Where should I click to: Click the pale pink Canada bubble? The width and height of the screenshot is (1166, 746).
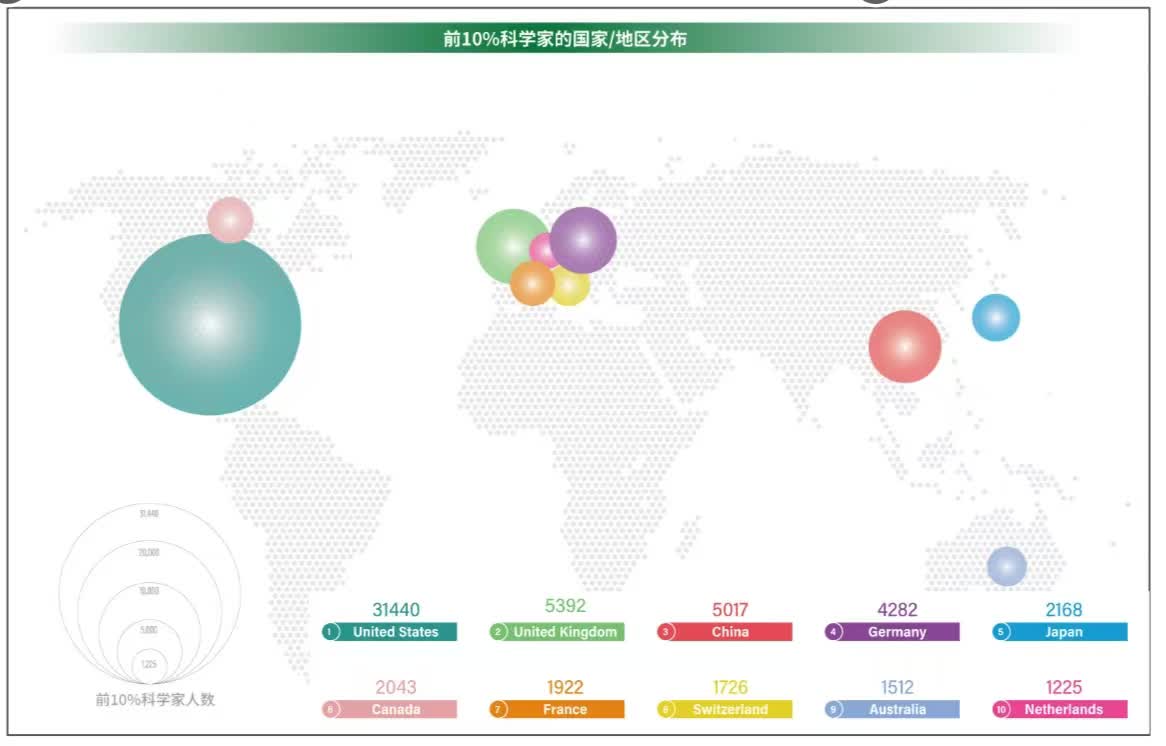pyautogui.click(x=230, y=220)
